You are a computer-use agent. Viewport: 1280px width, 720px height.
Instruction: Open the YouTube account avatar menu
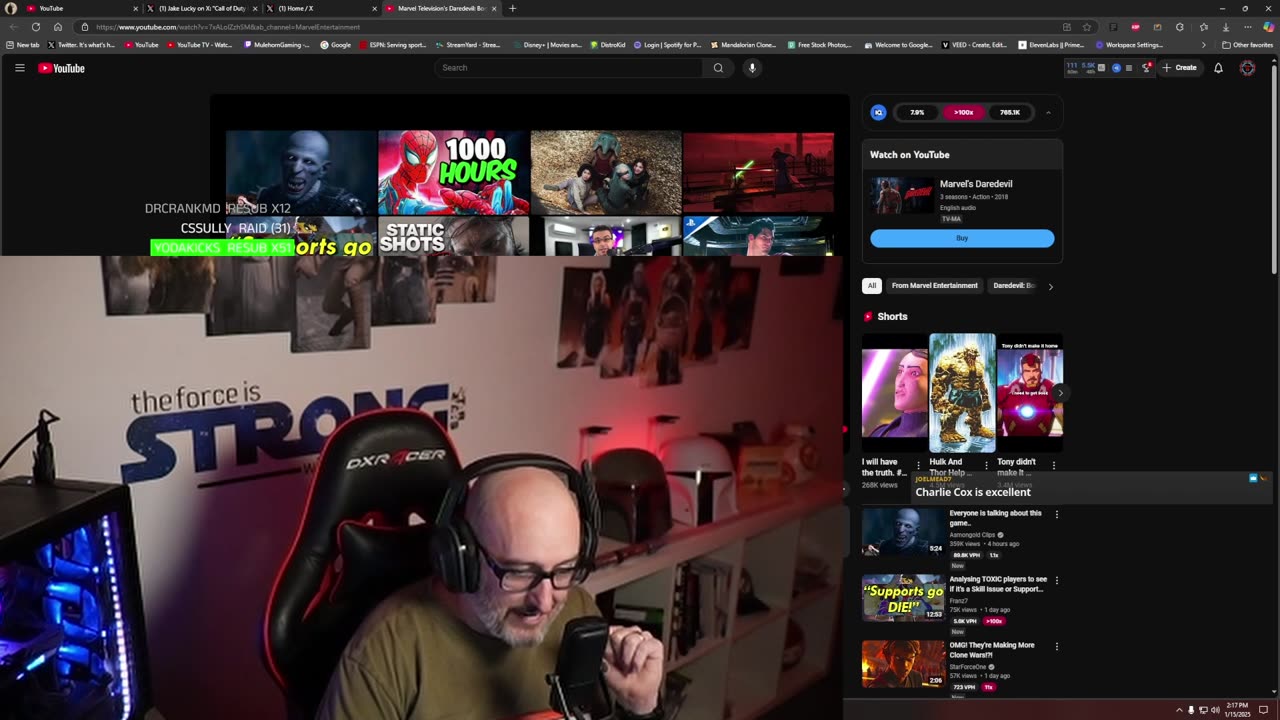[x=1247, y=68]
